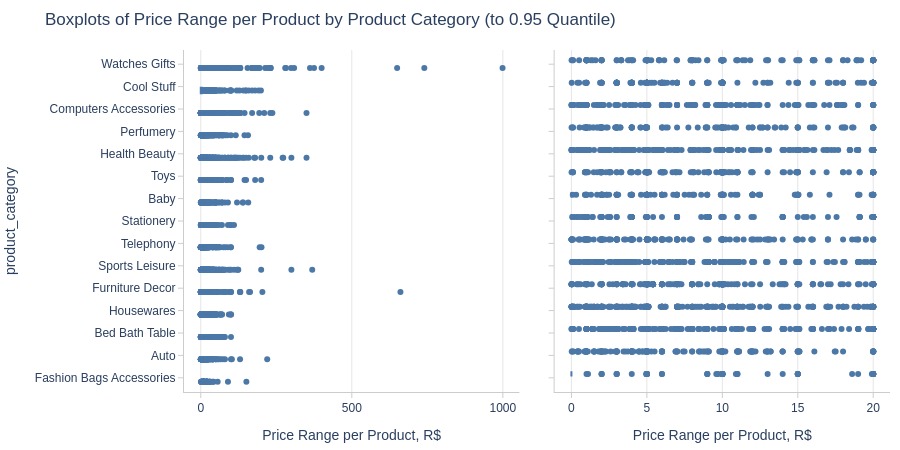The height and width of the screenshot is (450, 900).
Task: Select the Watches Gifts category label
Action: [138, 64]
